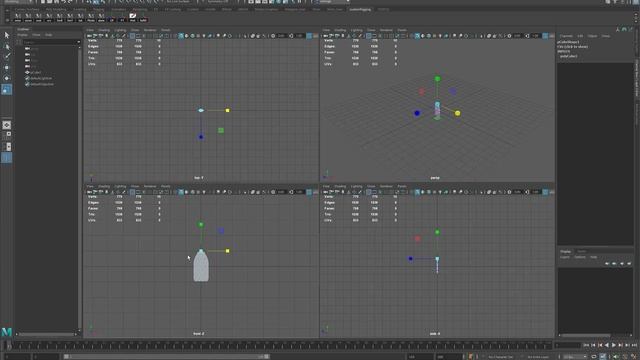The height and width of the screenshot is (360, 640).
Task: Choose the Lasso select tool
Action: point(7,46)
